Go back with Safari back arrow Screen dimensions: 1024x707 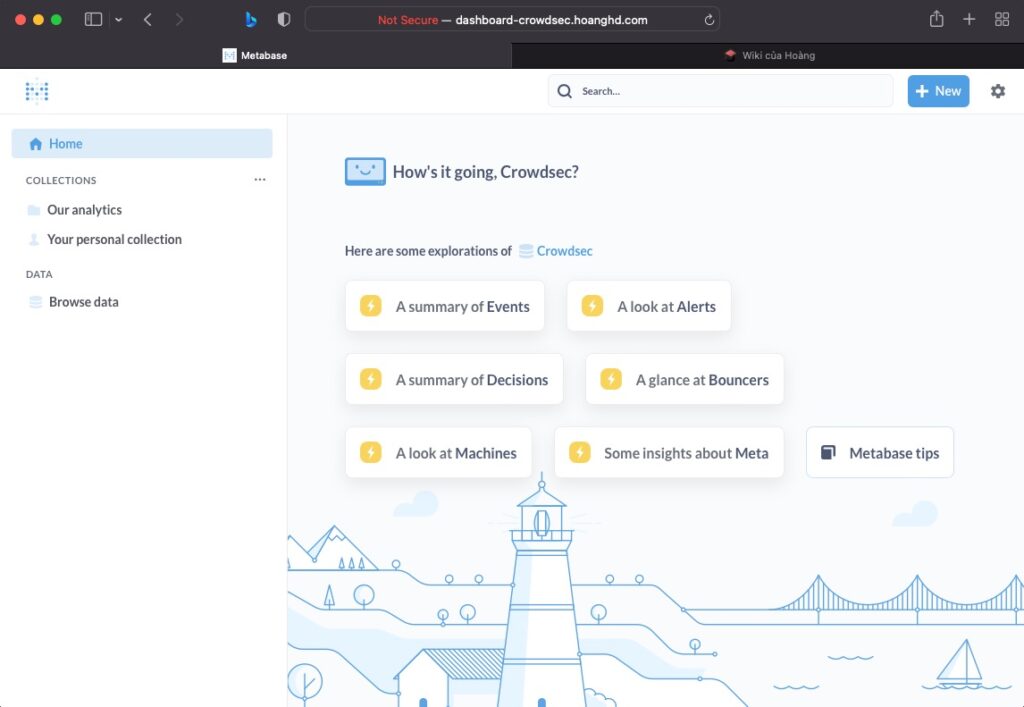(x=148, y=20)
